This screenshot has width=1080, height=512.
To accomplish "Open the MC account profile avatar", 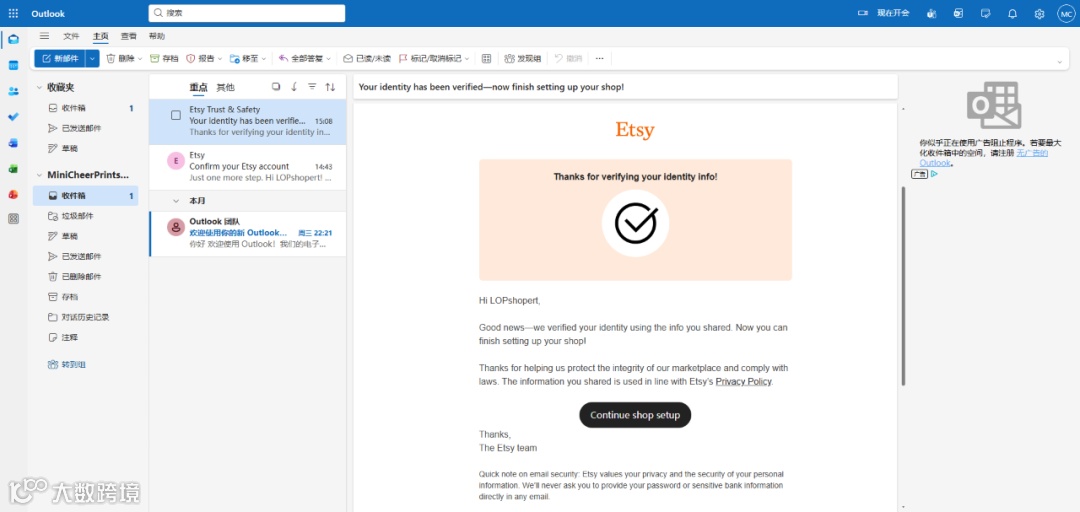I will (1066, 13).
